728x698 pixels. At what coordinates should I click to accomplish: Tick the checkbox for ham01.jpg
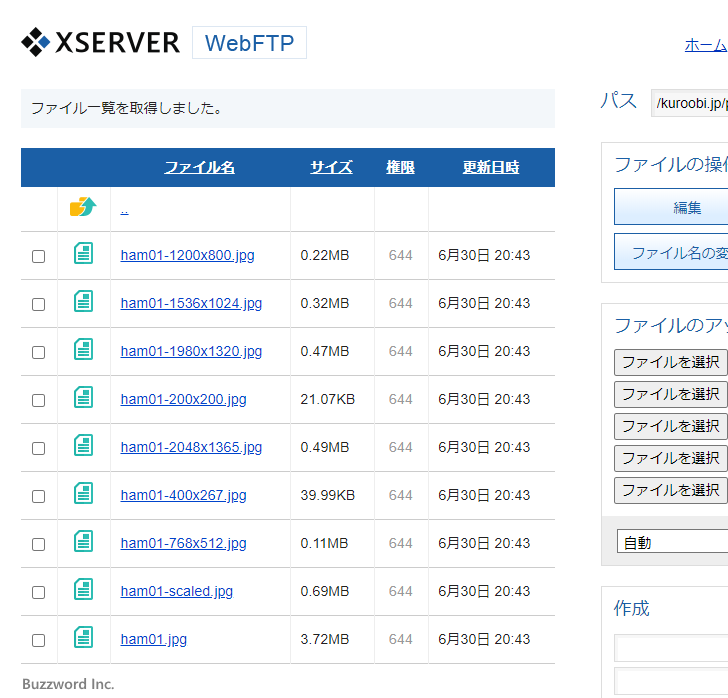39,640
